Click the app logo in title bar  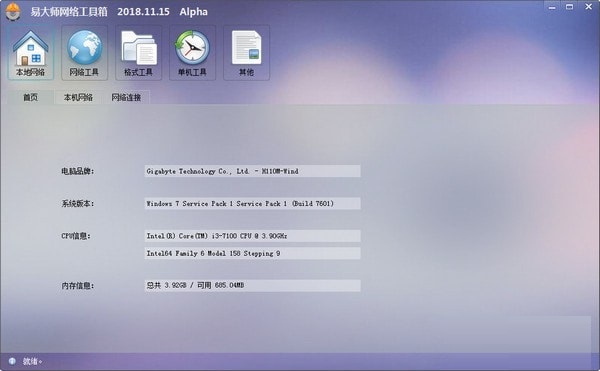13,11
